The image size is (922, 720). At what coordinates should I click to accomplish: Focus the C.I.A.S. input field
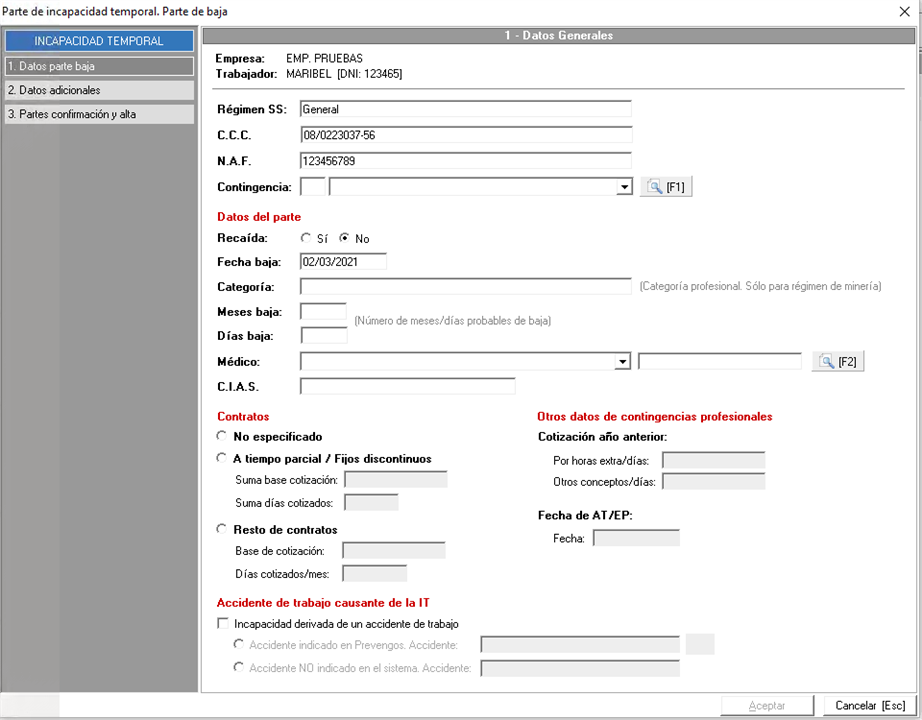(x=407, y=386)
